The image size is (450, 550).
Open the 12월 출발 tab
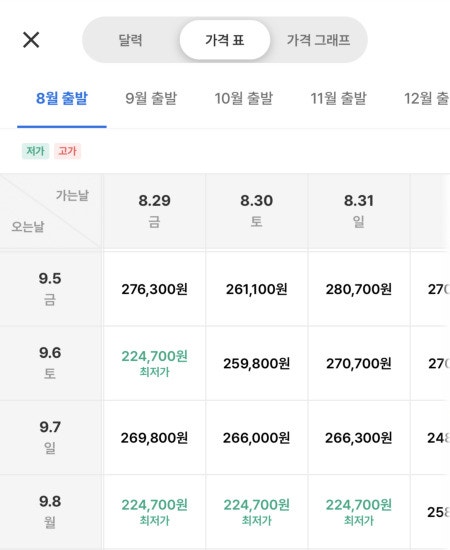coord(427,99)
